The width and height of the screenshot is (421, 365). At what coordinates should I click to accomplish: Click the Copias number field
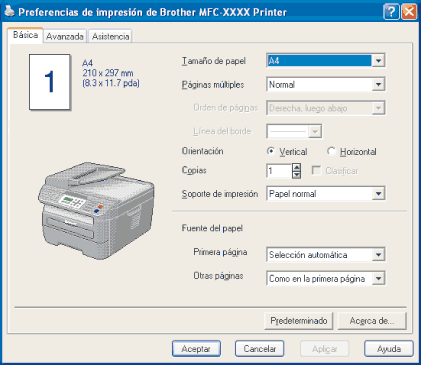click(279, 171)
